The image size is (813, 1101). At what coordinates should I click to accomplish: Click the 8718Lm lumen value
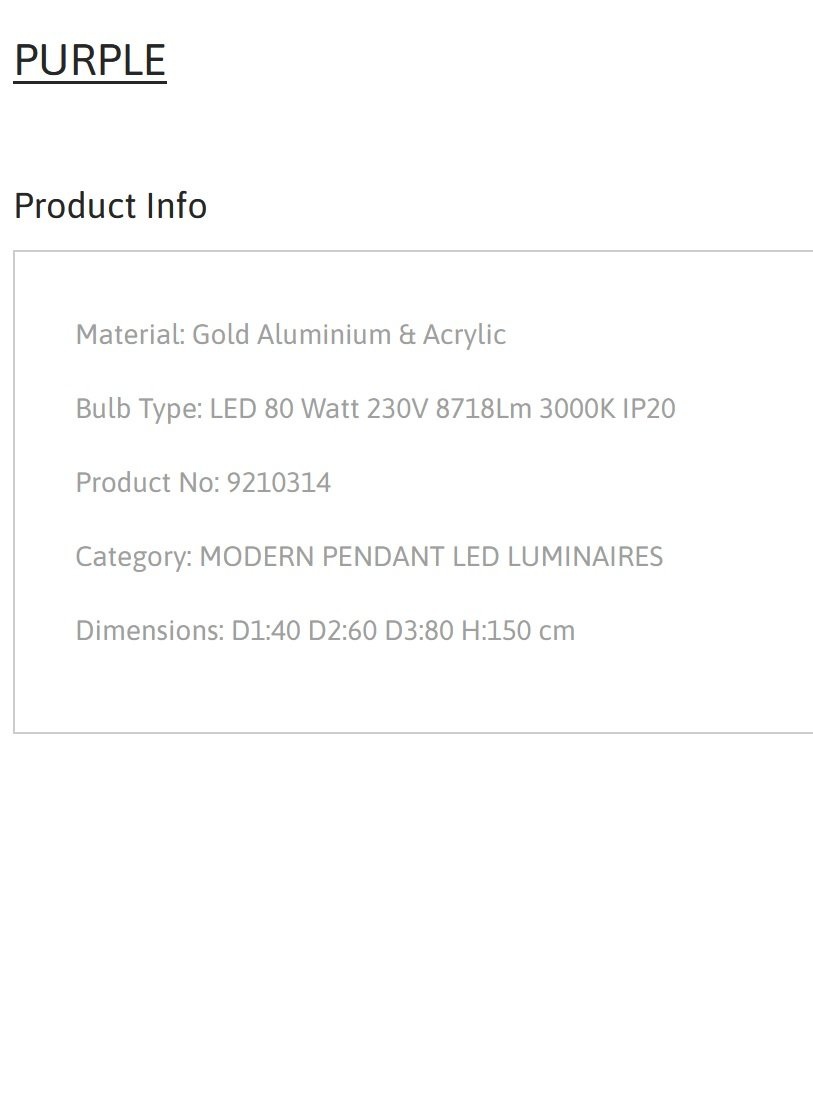coord(484,409)
